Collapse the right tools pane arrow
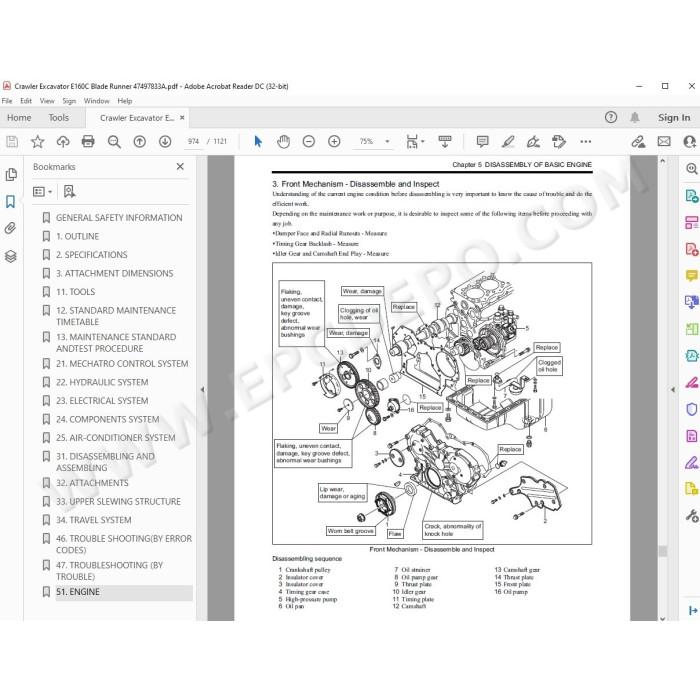 pyautogui.click(x=673, y=389)
